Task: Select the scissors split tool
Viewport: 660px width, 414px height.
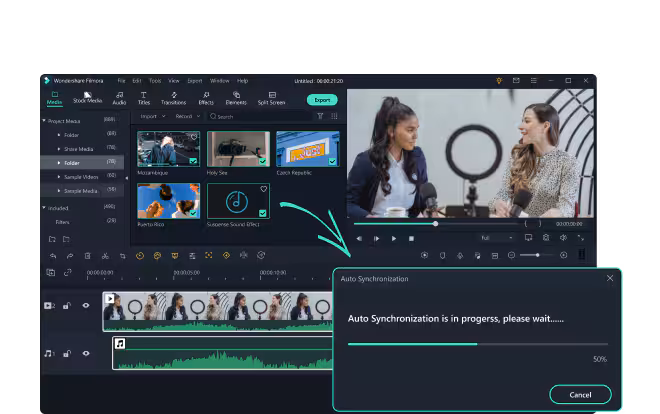Action: (105, 256)
